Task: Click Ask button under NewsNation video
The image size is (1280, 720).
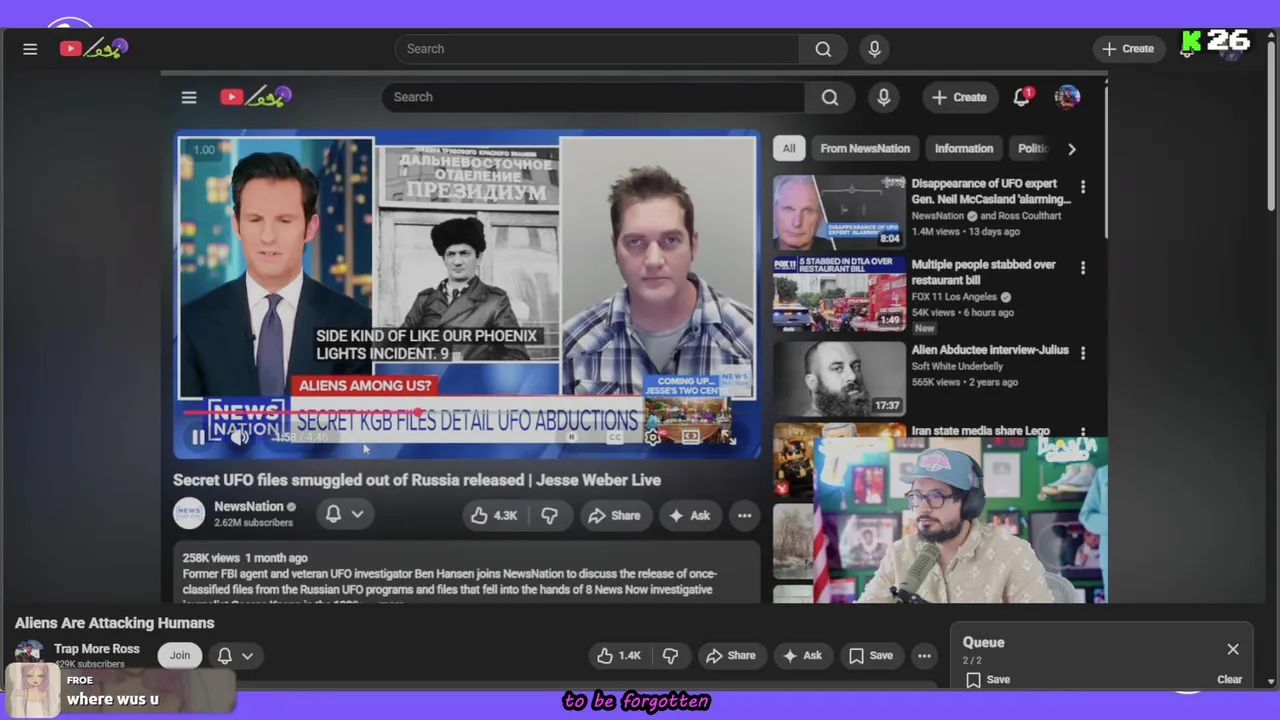Action: pyautogui.click(x=690, y=515)
